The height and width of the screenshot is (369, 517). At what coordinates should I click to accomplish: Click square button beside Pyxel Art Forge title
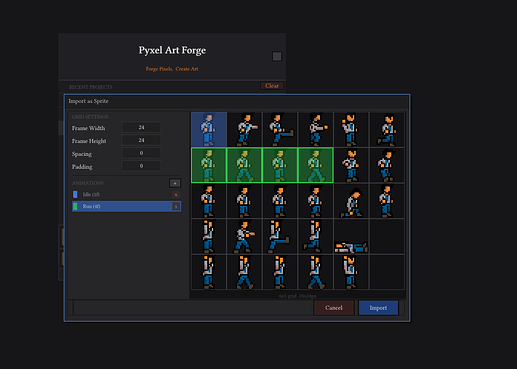(x=277, y=56)
